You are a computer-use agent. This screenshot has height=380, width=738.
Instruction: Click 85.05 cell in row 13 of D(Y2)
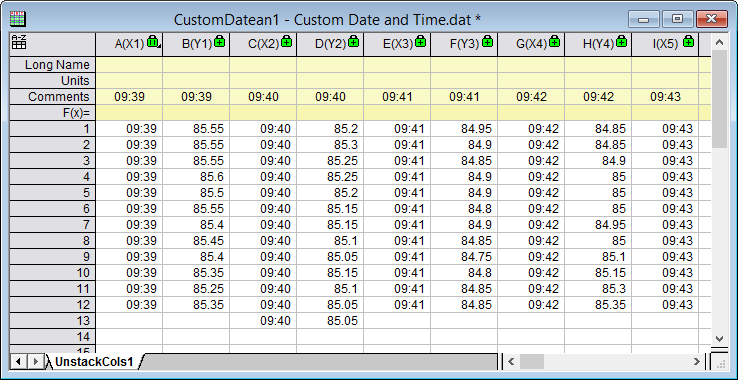coord(330,321)
